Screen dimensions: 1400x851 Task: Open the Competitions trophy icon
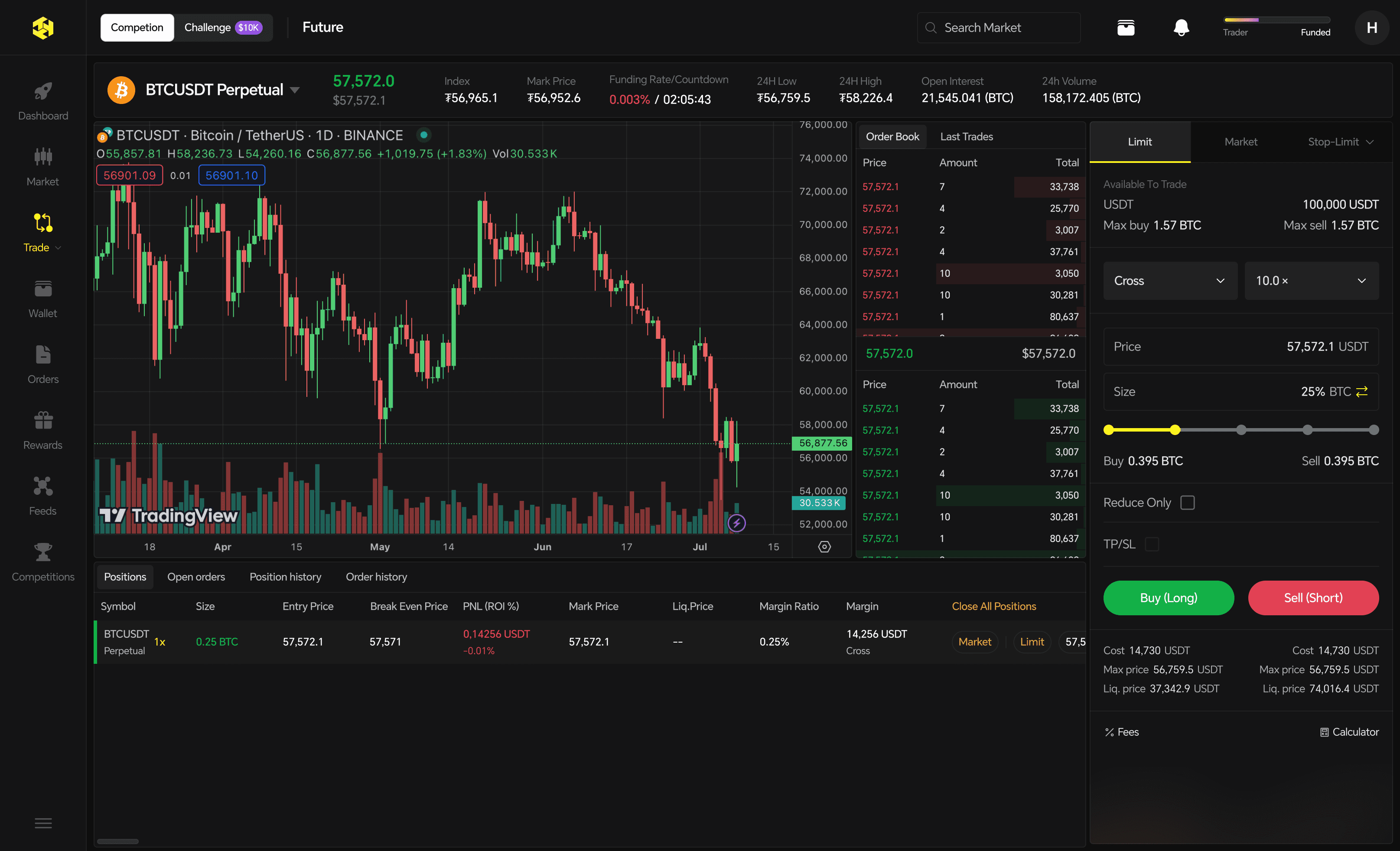[x=43, y=552]
